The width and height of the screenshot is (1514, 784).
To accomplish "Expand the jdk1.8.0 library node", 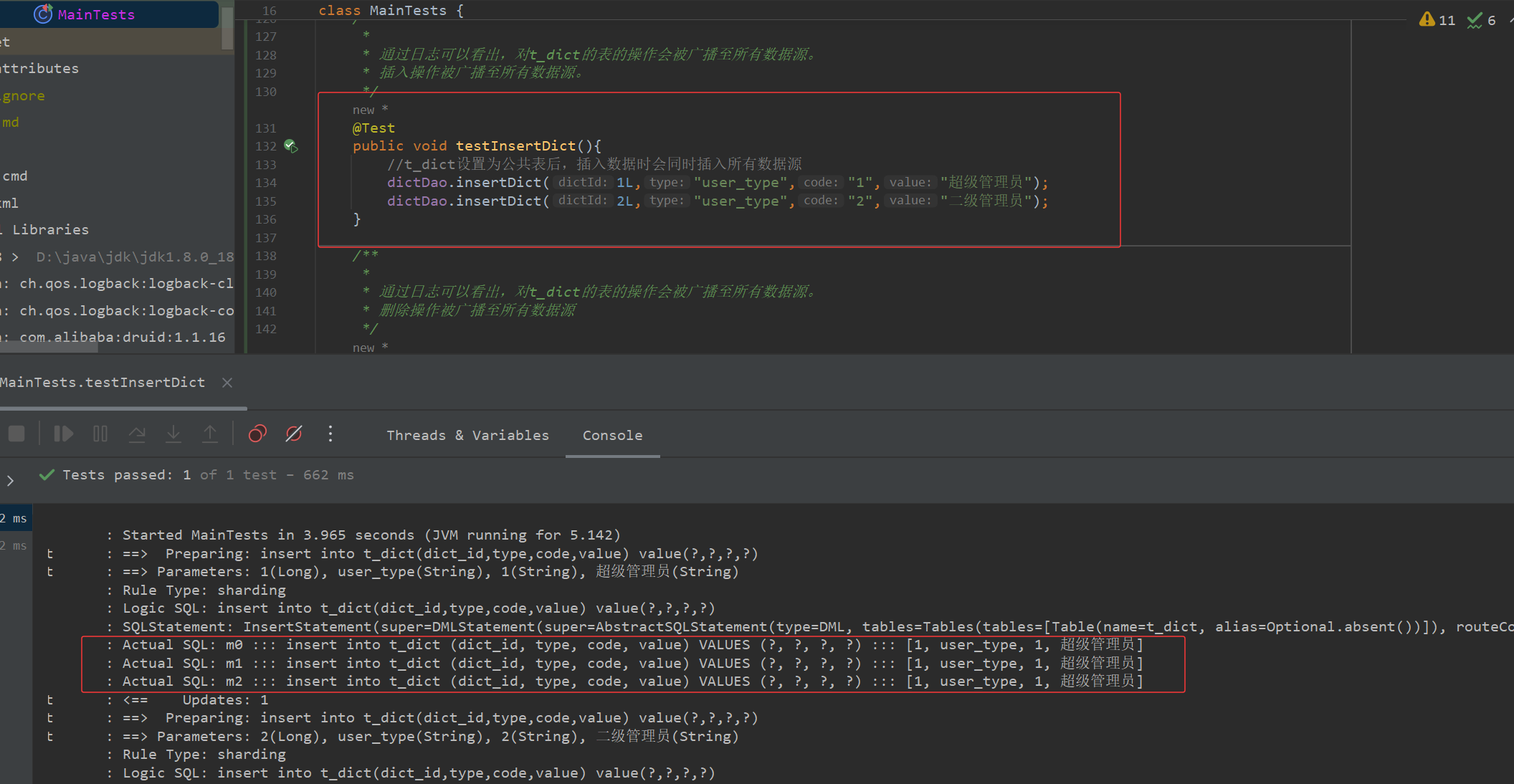I will tap(15, 257).
